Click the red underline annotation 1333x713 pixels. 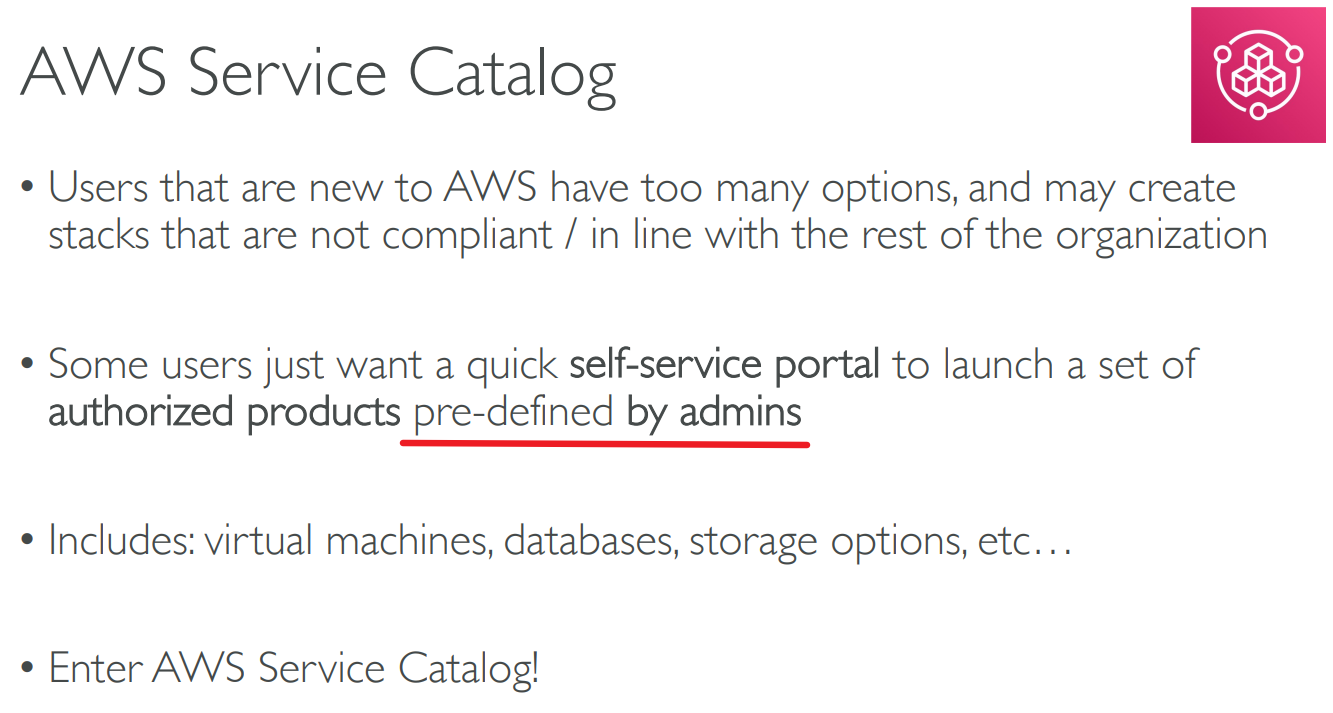[604, 443]
